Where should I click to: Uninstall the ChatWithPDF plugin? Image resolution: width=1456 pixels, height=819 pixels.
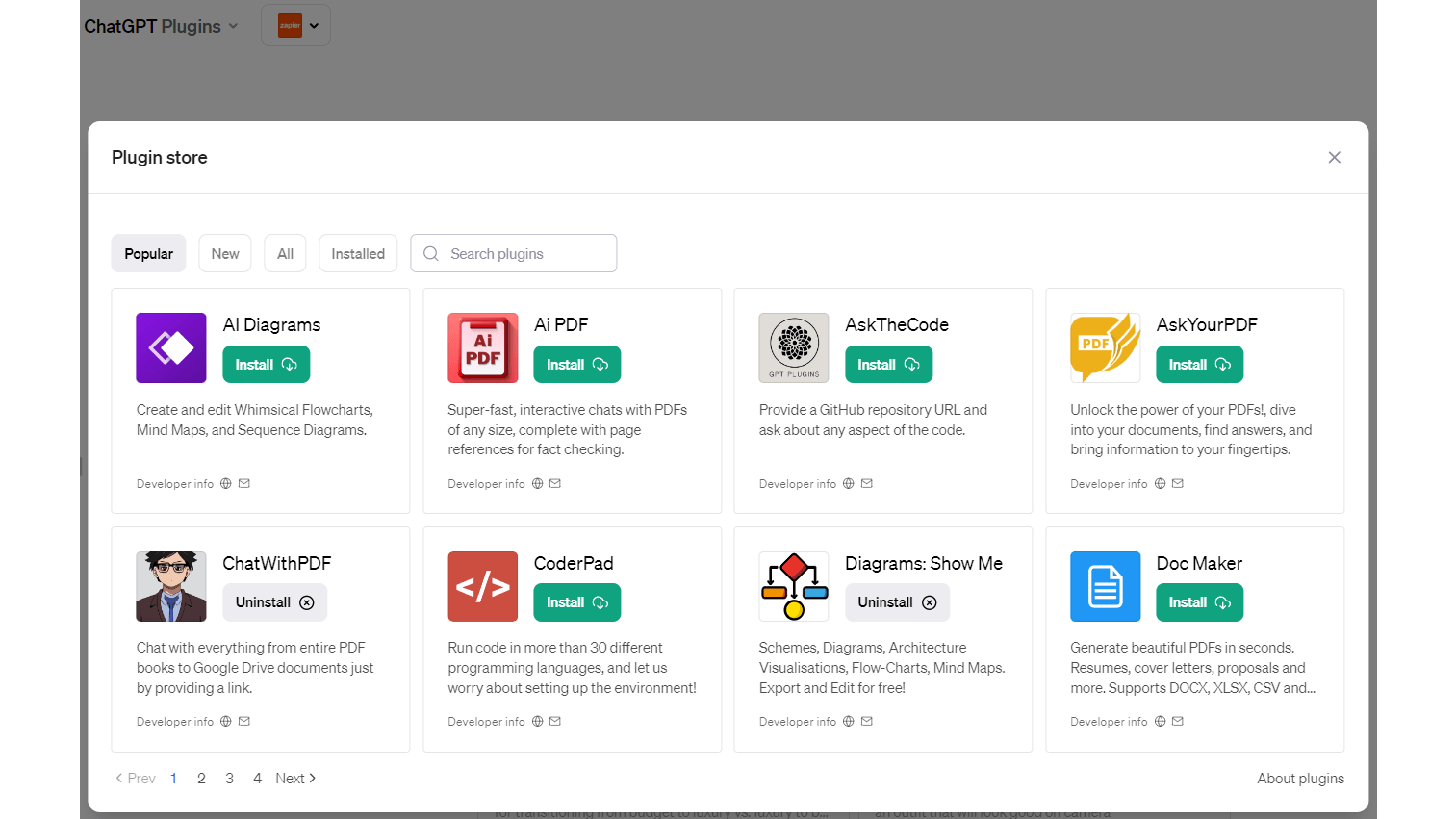coord(274,602)
